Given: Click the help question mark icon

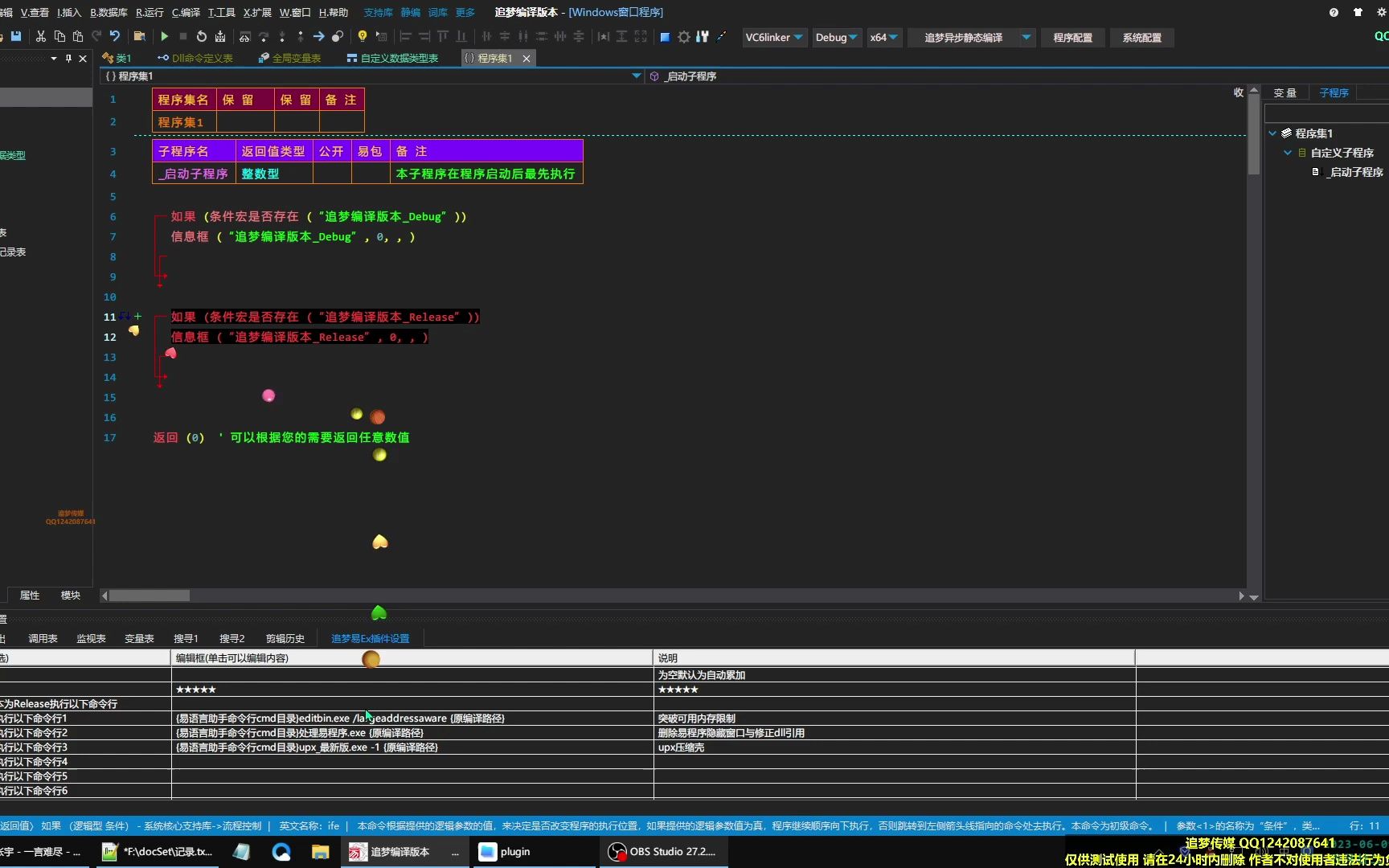Looking at the screenshot, I should point(1334,12).
